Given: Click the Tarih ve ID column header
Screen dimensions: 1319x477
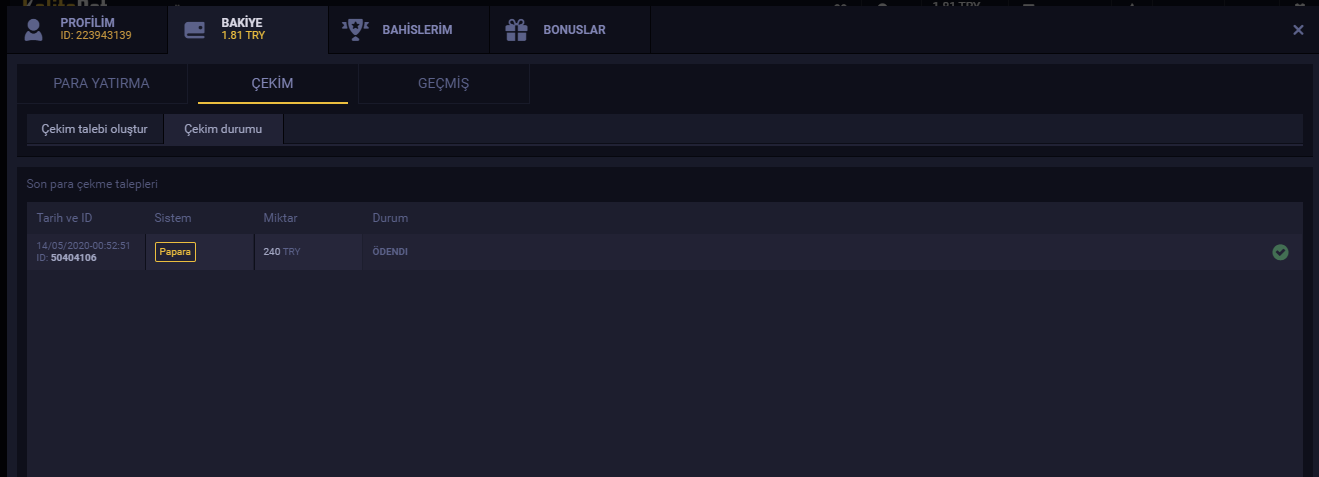Looking at the screenshot, I should [64, 218].
